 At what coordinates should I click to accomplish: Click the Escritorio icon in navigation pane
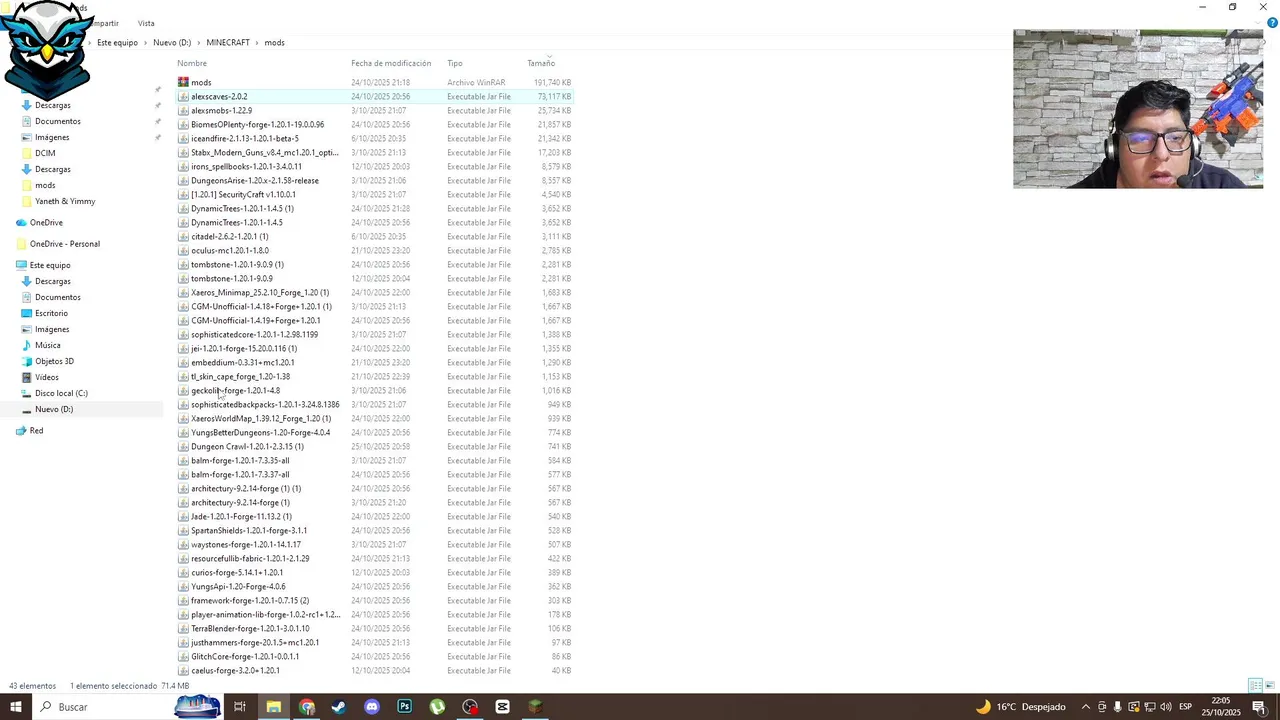(26, 313)
